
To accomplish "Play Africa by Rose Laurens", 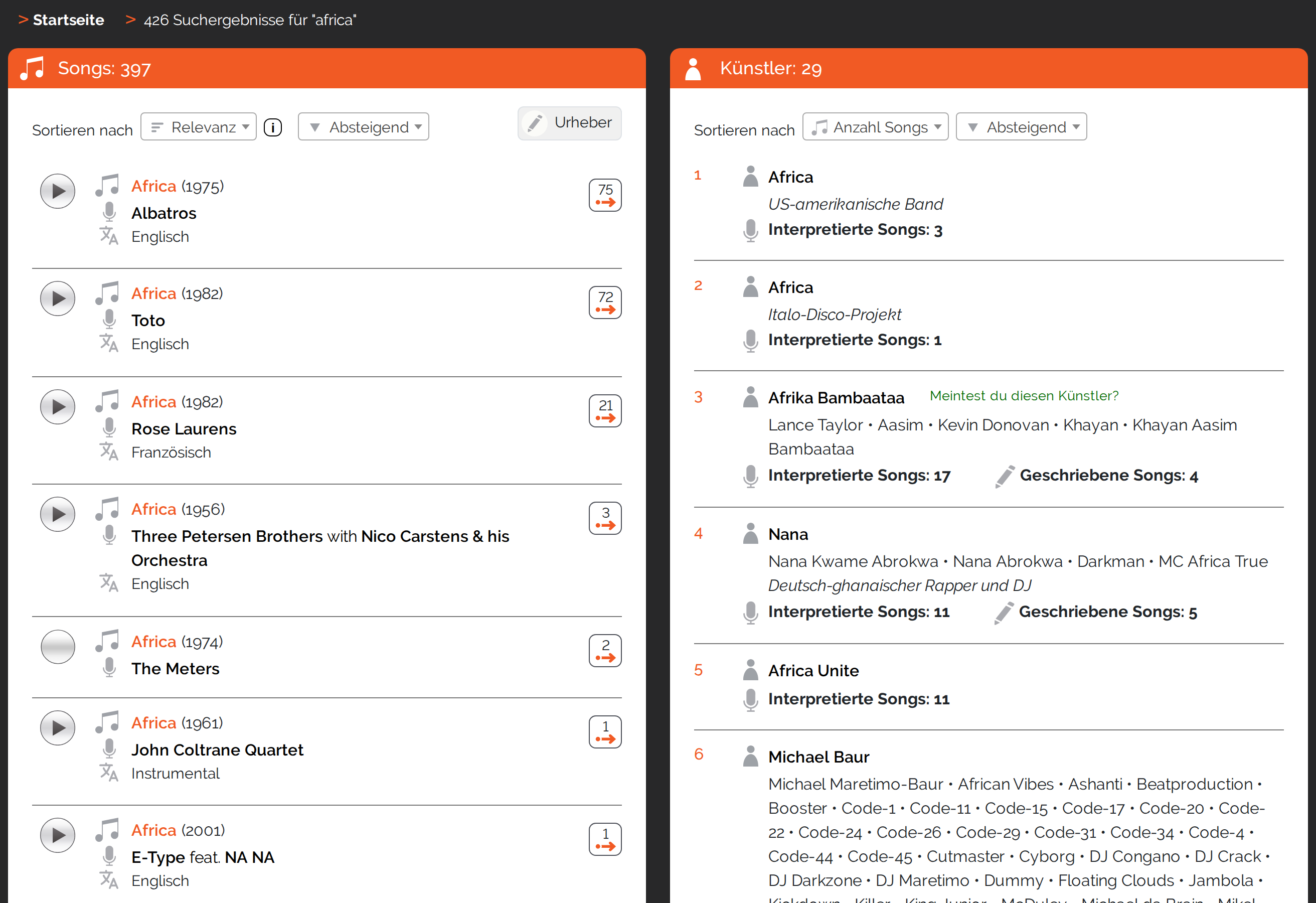I will (58, 407).
